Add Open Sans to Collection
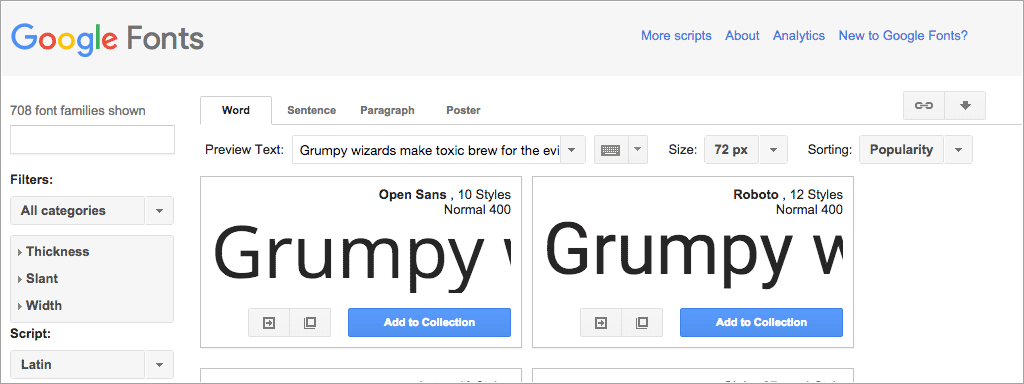 (429, 323)
